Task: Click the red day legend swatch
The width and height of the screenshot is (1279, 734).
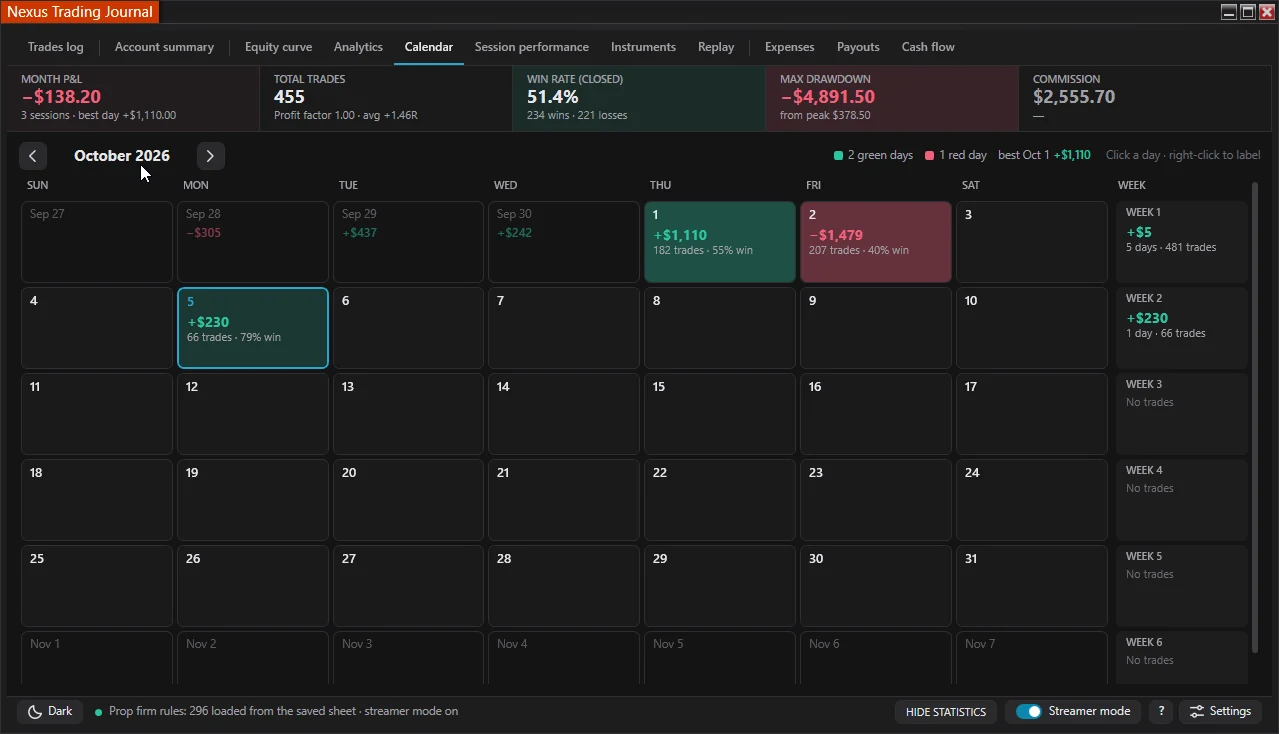Action: (x=930, y=156)
